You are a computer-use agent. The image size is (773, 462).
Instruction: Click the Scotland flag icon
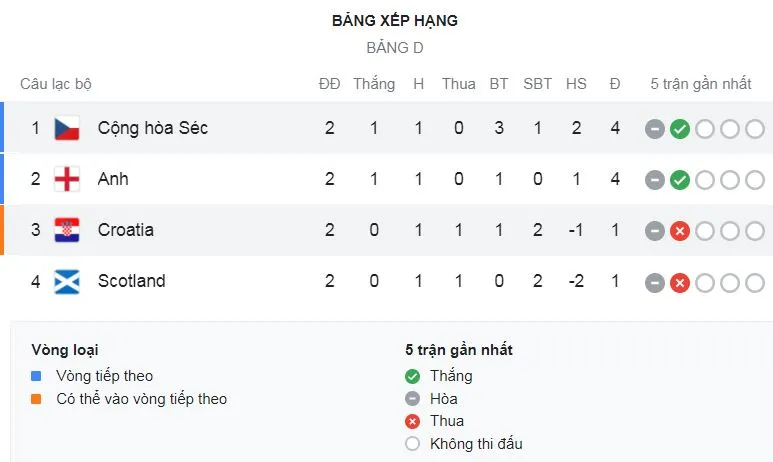(67, 281)
